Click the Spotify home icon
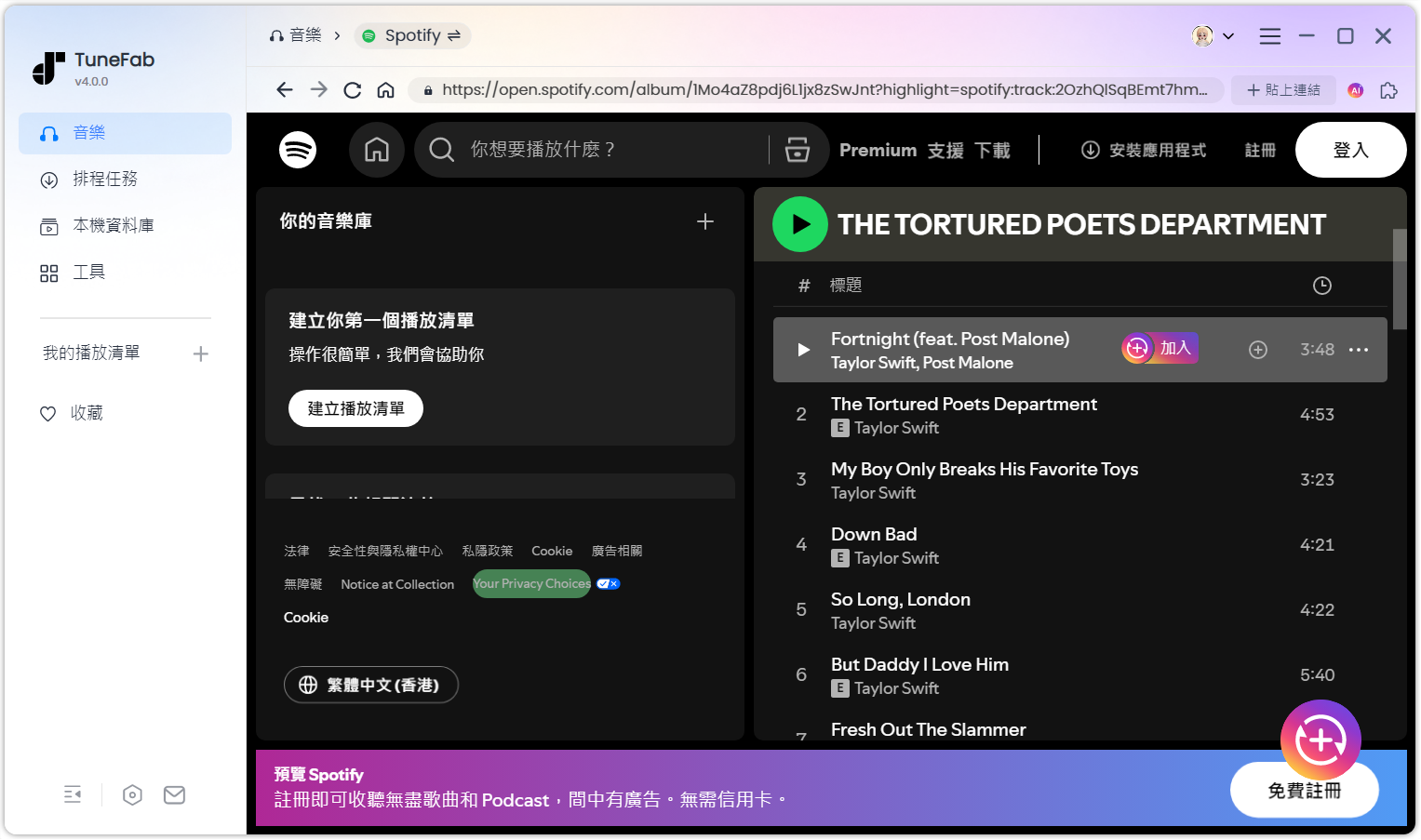The image size is (1421, 840). [x=377, y=149]
